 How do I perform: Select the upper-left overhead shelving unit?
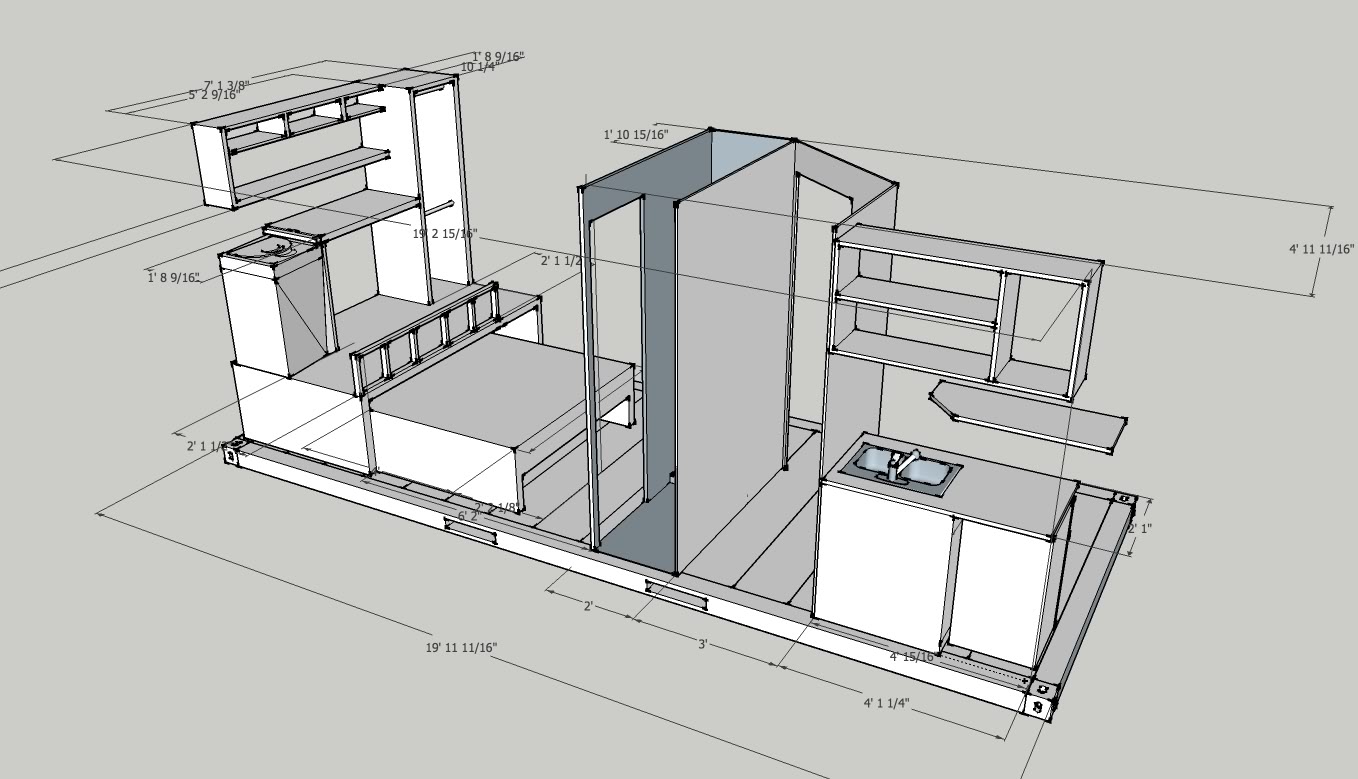tap(290, 140)
